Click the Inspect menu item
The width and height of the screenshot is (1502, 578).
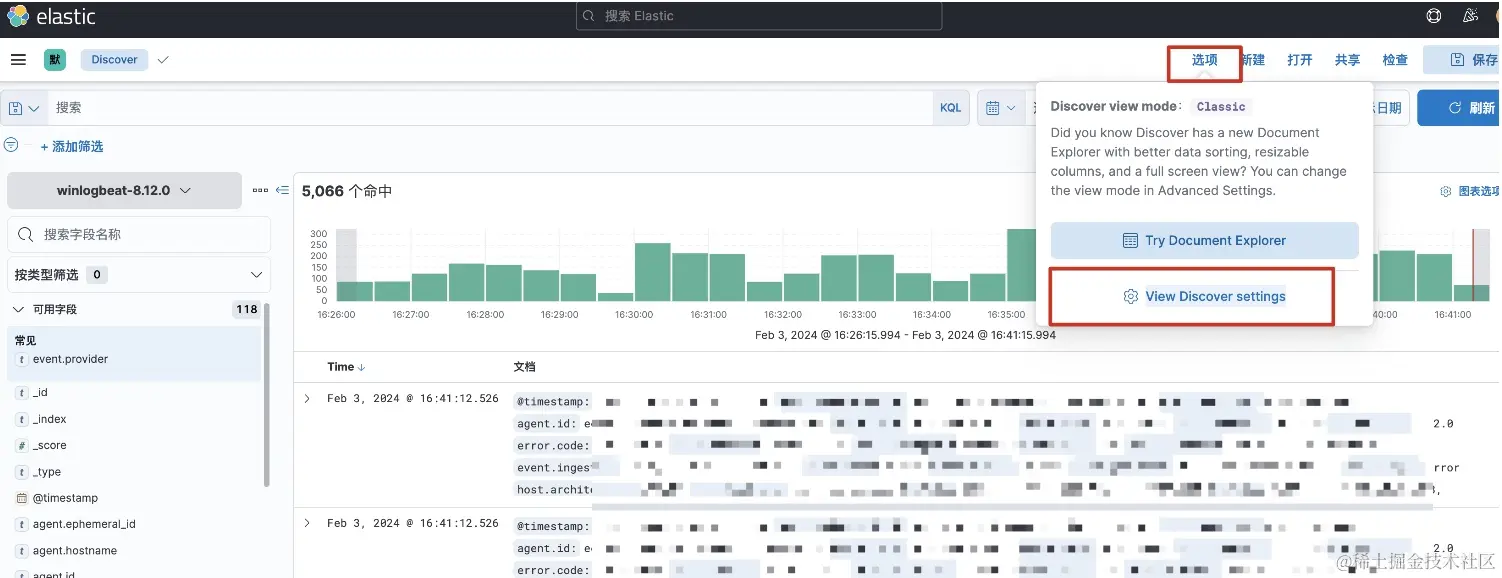click(x=1395, y=60)
